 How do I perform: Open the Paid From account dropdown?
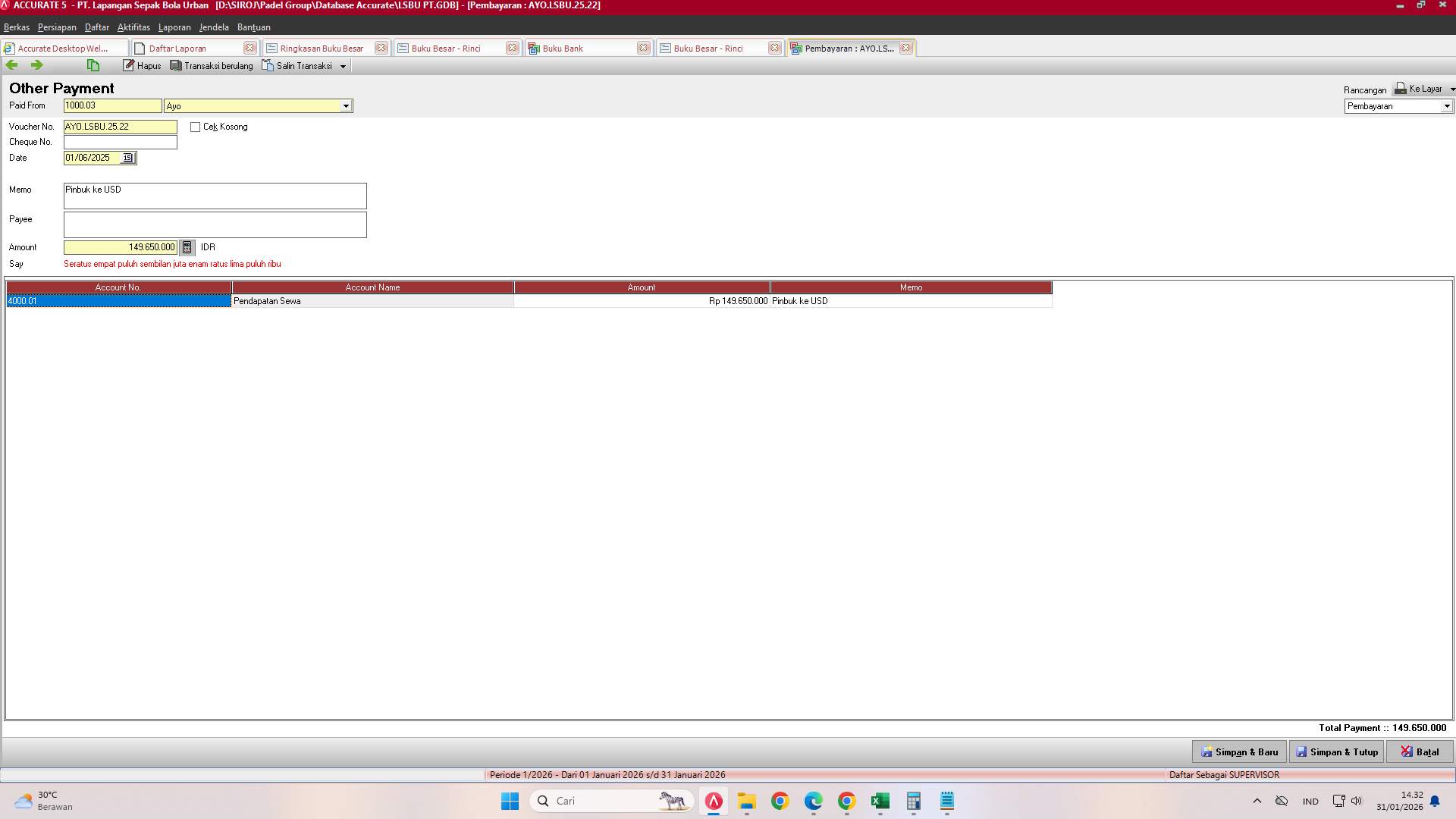click(347, 105)
